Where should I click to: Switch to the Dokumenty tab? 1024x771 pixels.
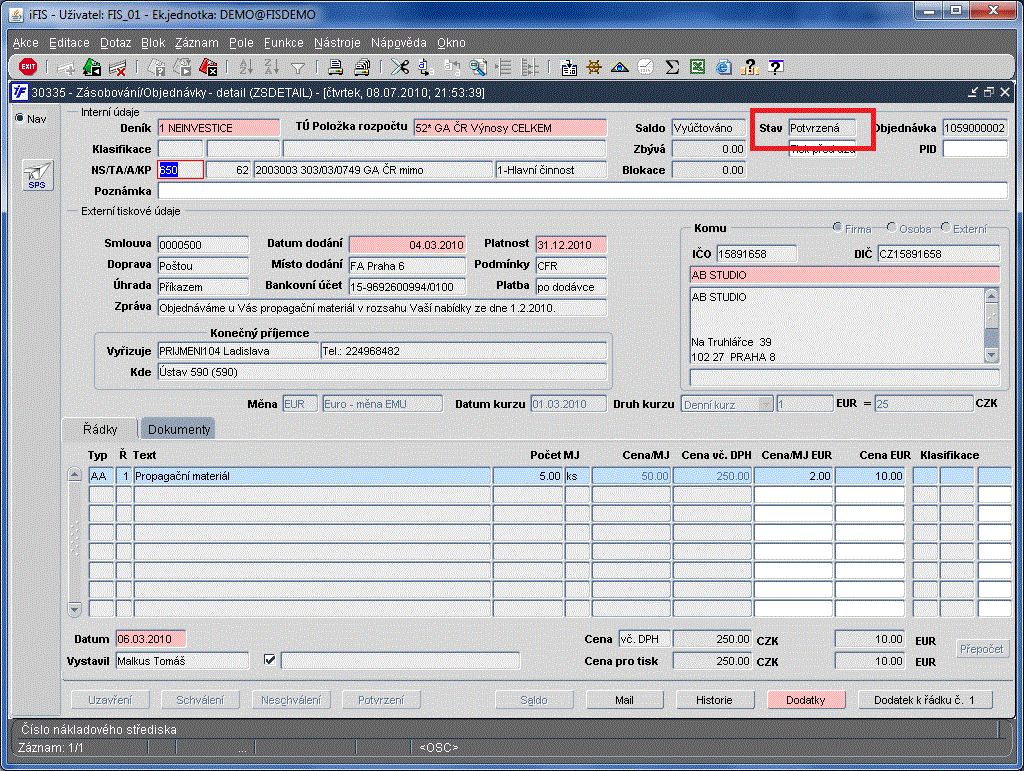(179, 429)
